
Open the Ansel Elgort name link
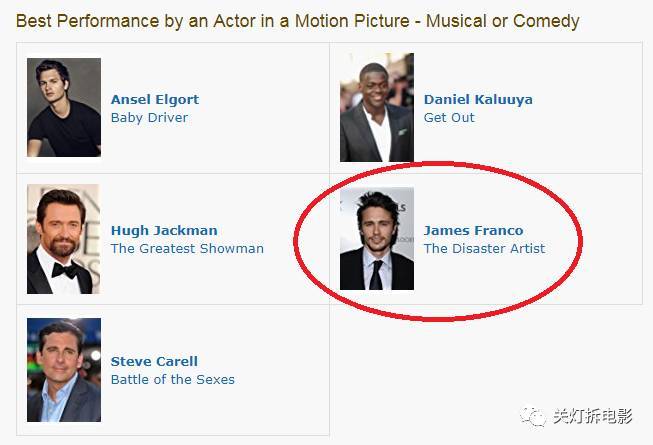155,100
